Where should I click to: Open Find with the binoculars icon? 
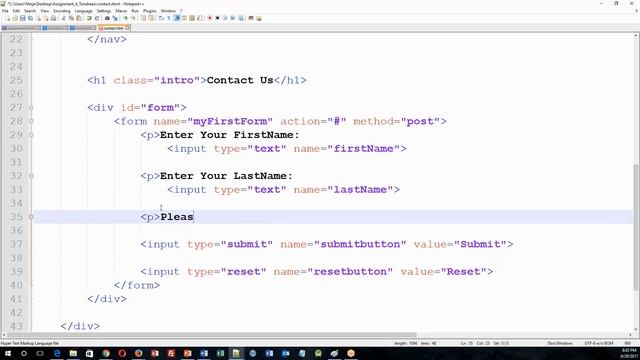pos(107,18)
